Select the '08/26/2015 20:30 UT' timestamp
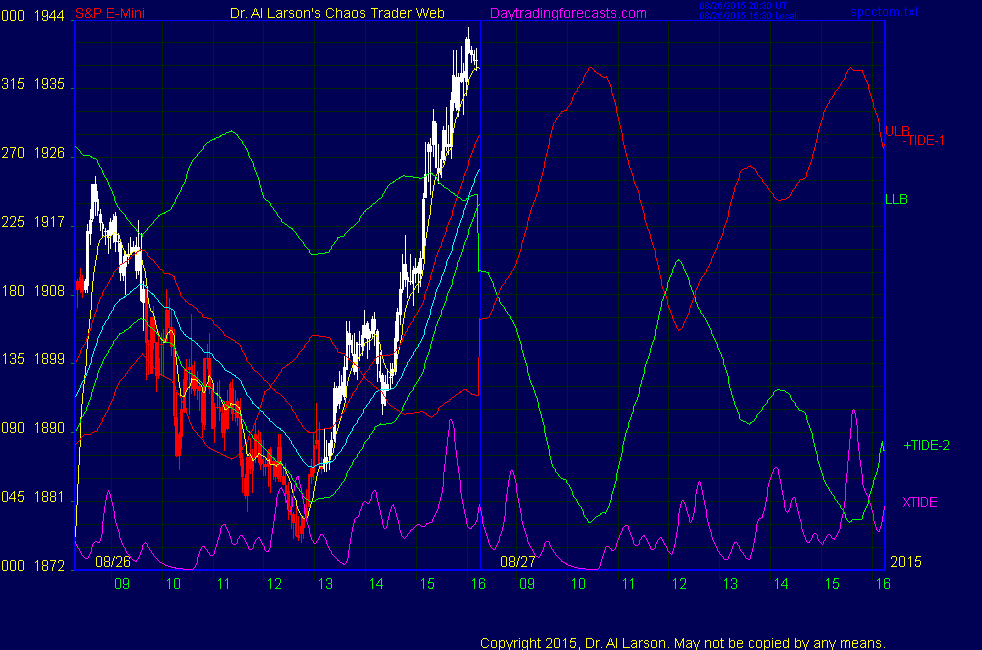 point(743,6)
